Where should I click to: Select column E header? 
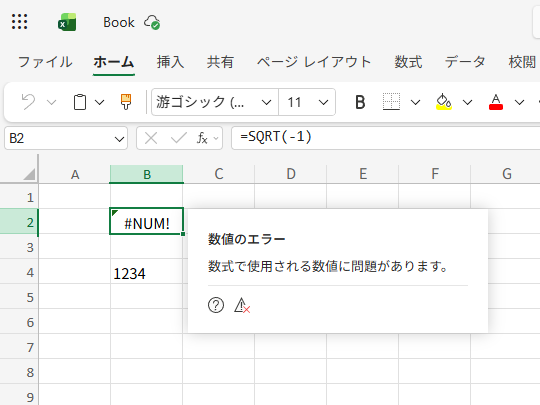(363, 174)
